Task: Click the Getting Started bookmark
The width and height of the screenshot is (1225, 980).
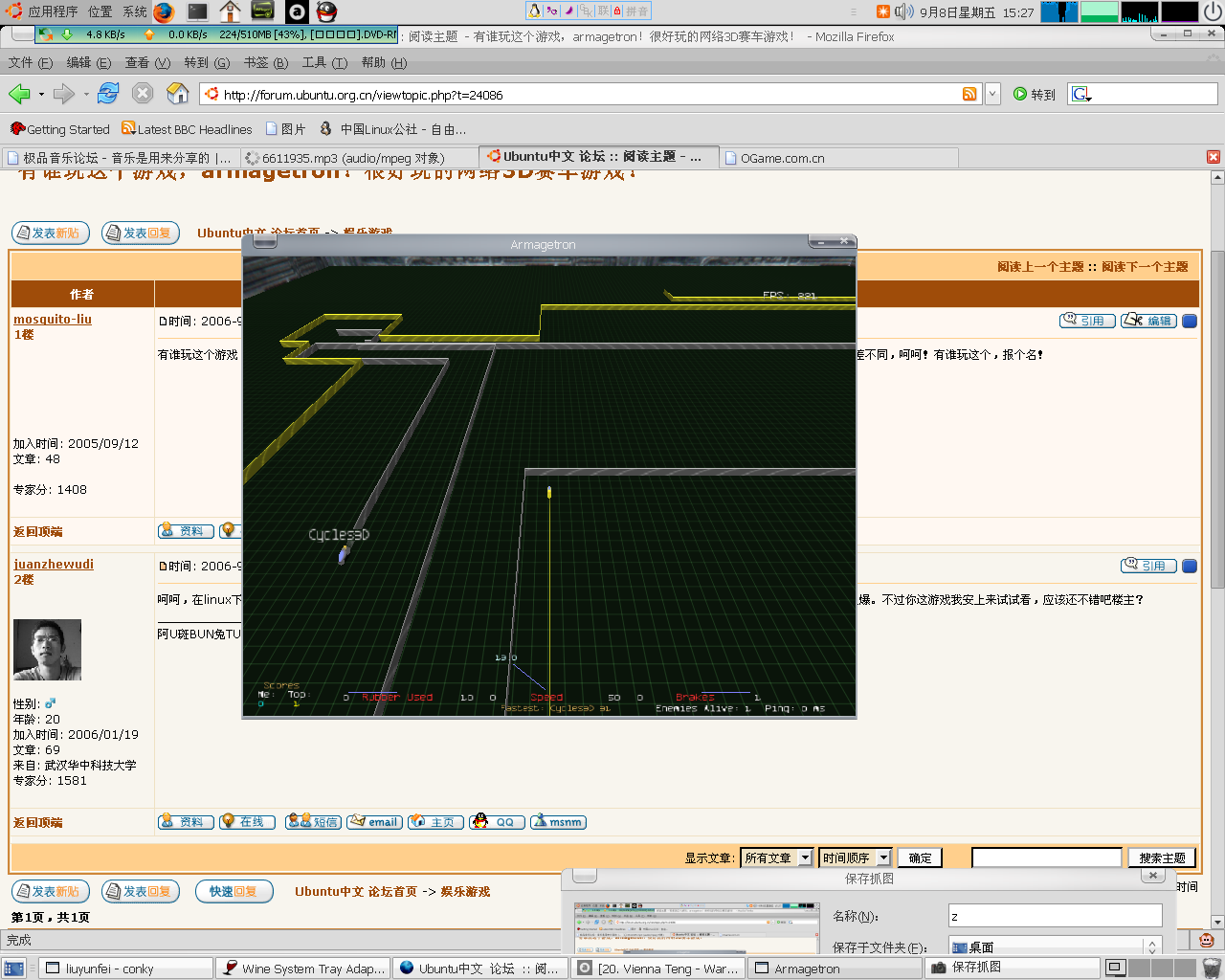Action: click(60, 129)
